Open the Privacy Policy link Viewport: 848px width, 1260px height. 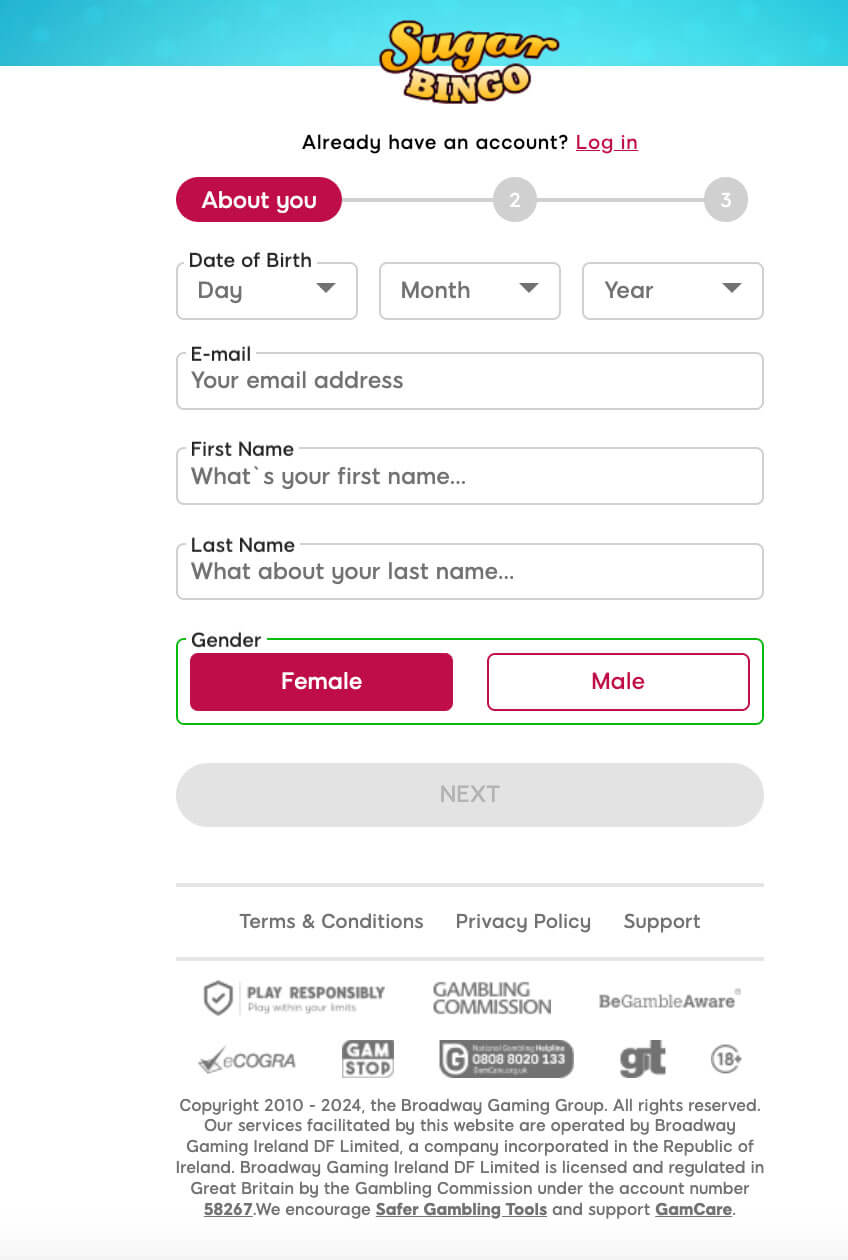523,922
